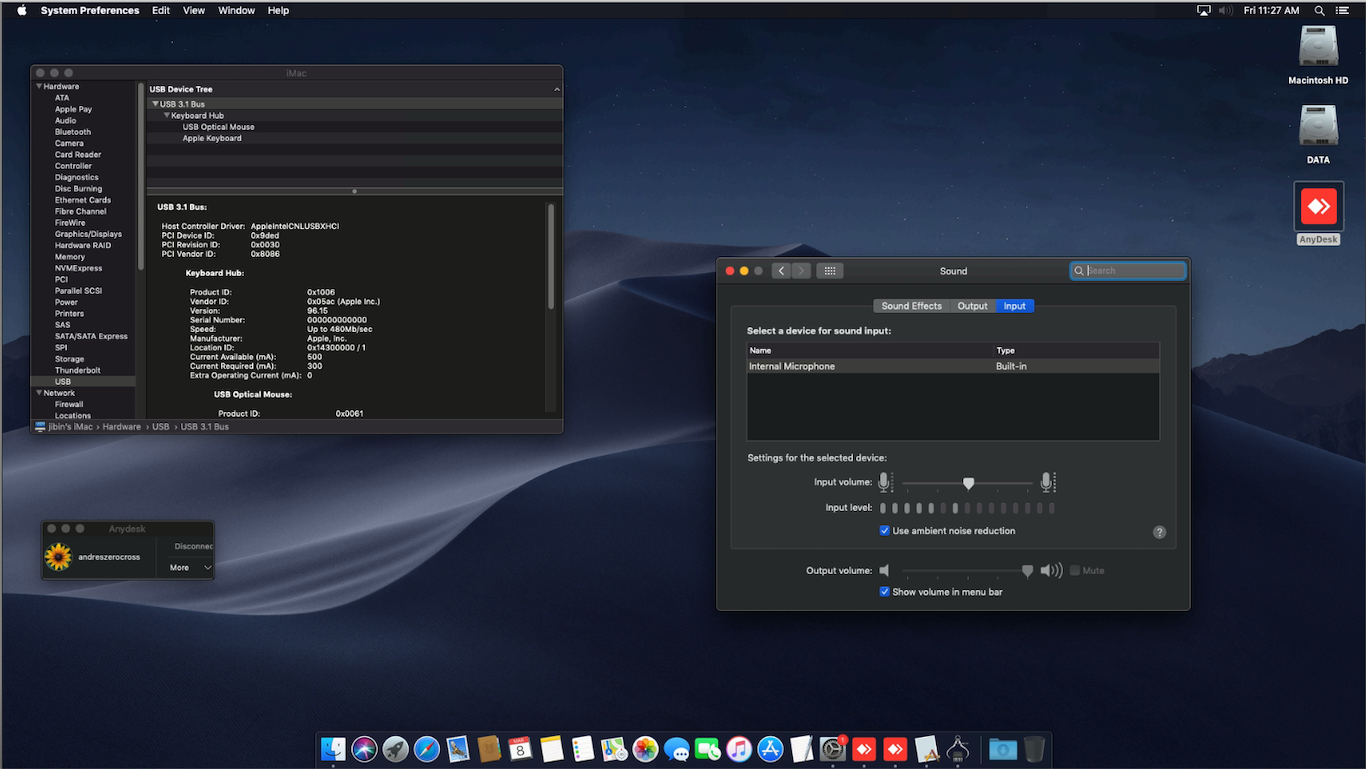Open Trash in the Dock

tap(1034, 748)
